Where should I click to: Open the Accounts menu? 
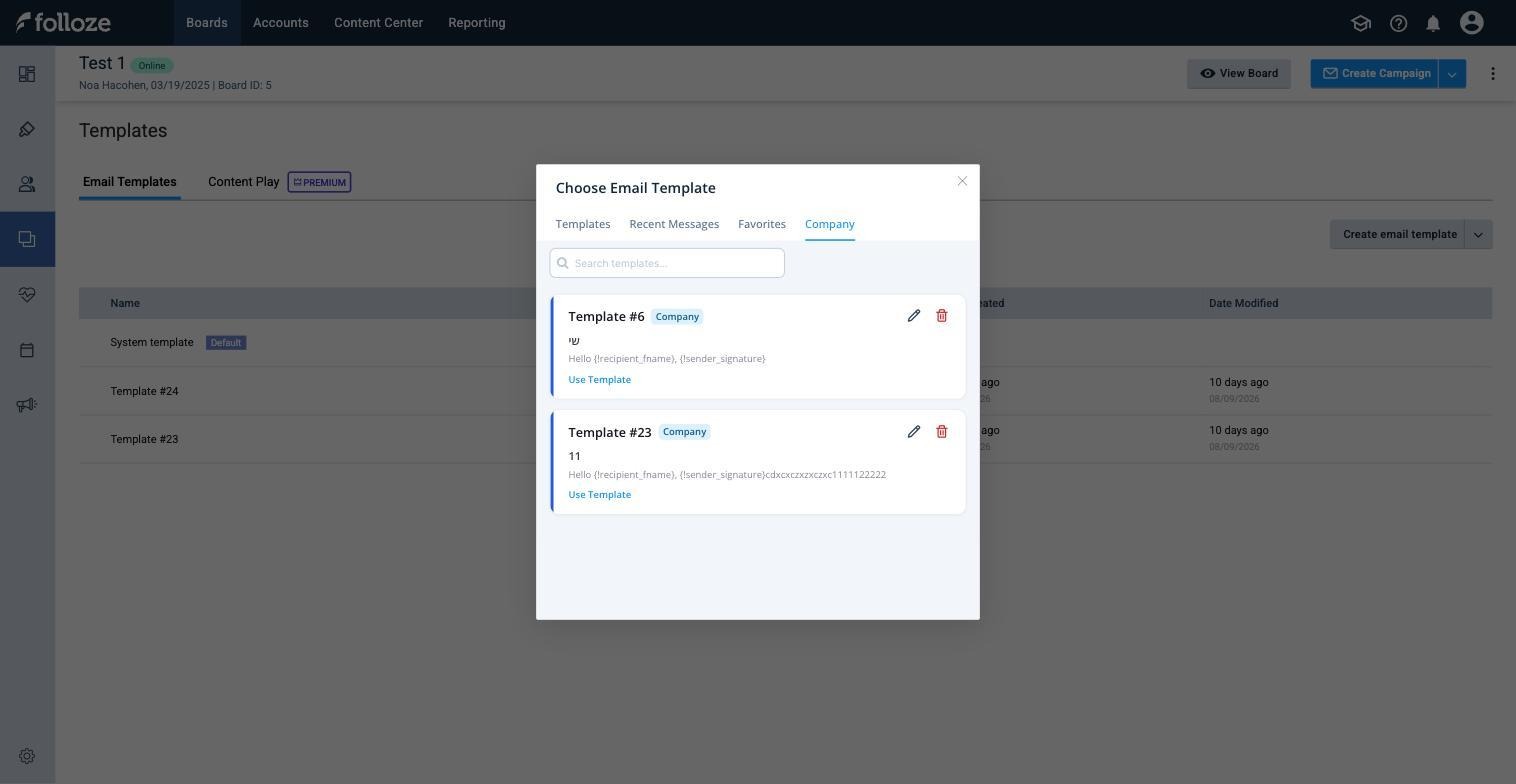(281, 22)
